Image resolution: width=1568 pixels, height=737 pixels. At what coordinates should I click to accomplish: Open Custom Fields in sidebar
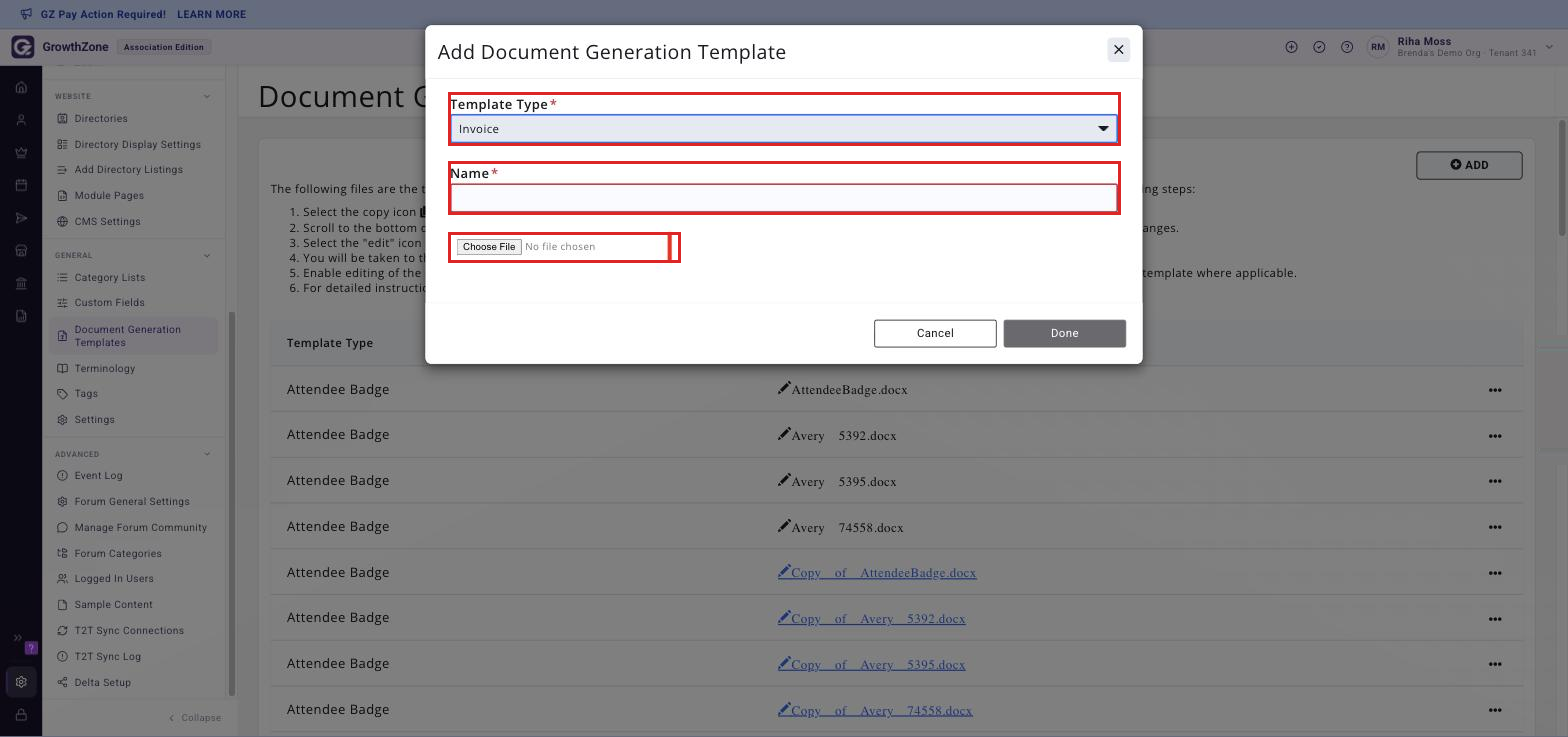coord(109,303)
